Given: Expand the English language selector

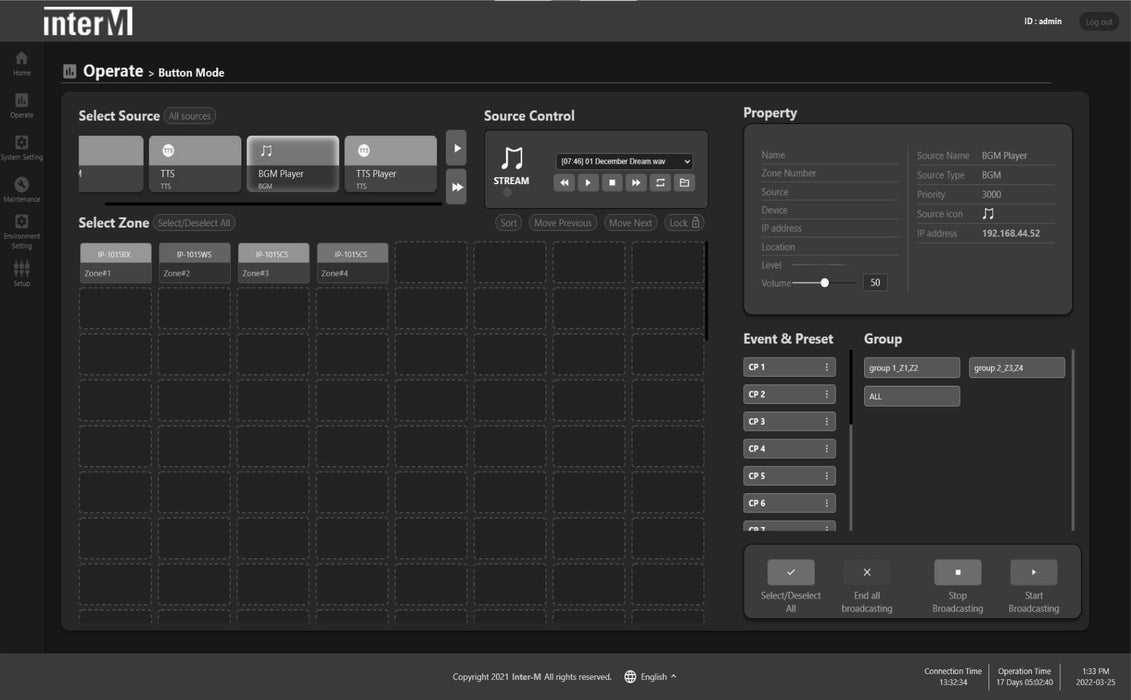Looking at the screenshot, I should pos(651,677).
